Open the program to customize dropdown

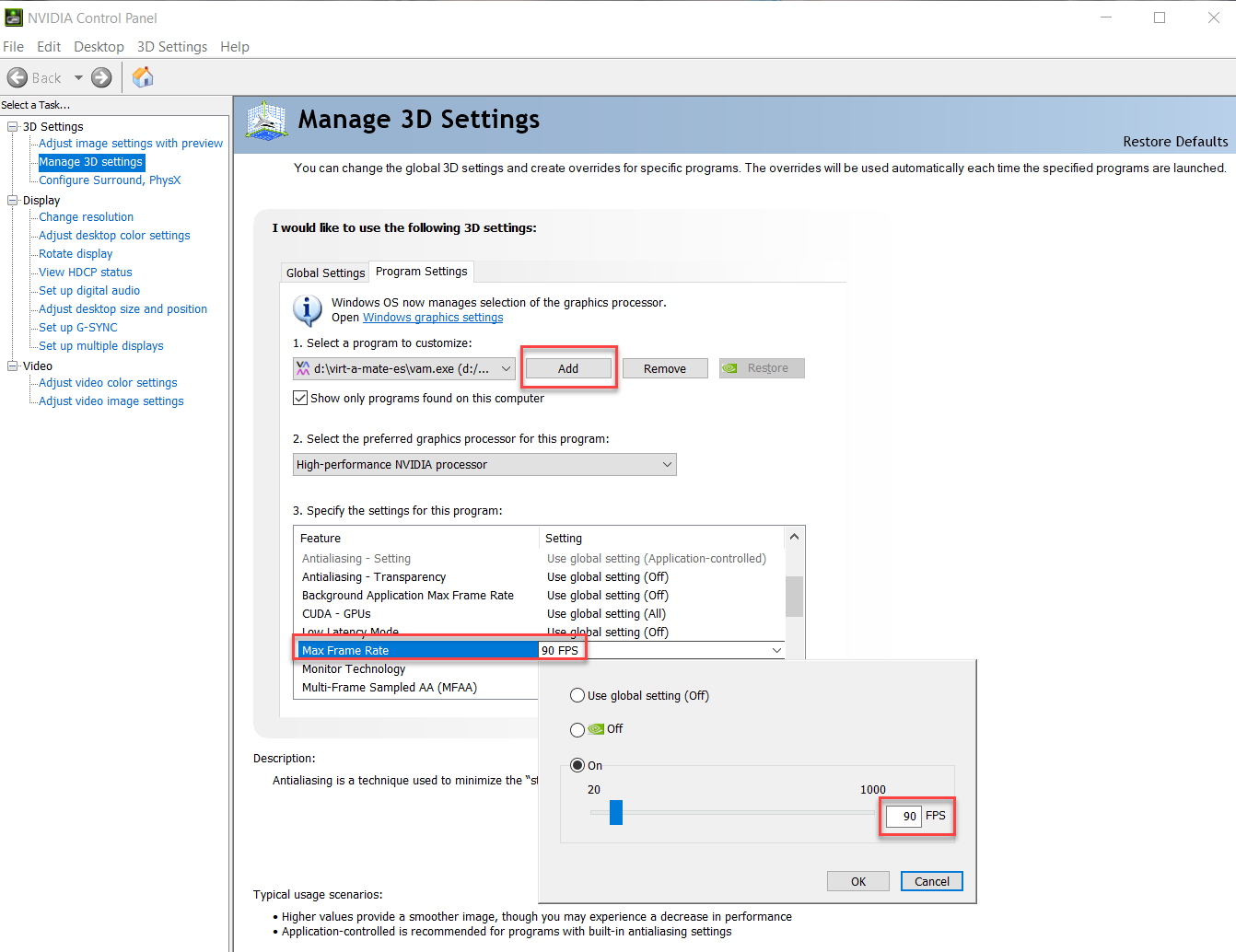(404, 368)
